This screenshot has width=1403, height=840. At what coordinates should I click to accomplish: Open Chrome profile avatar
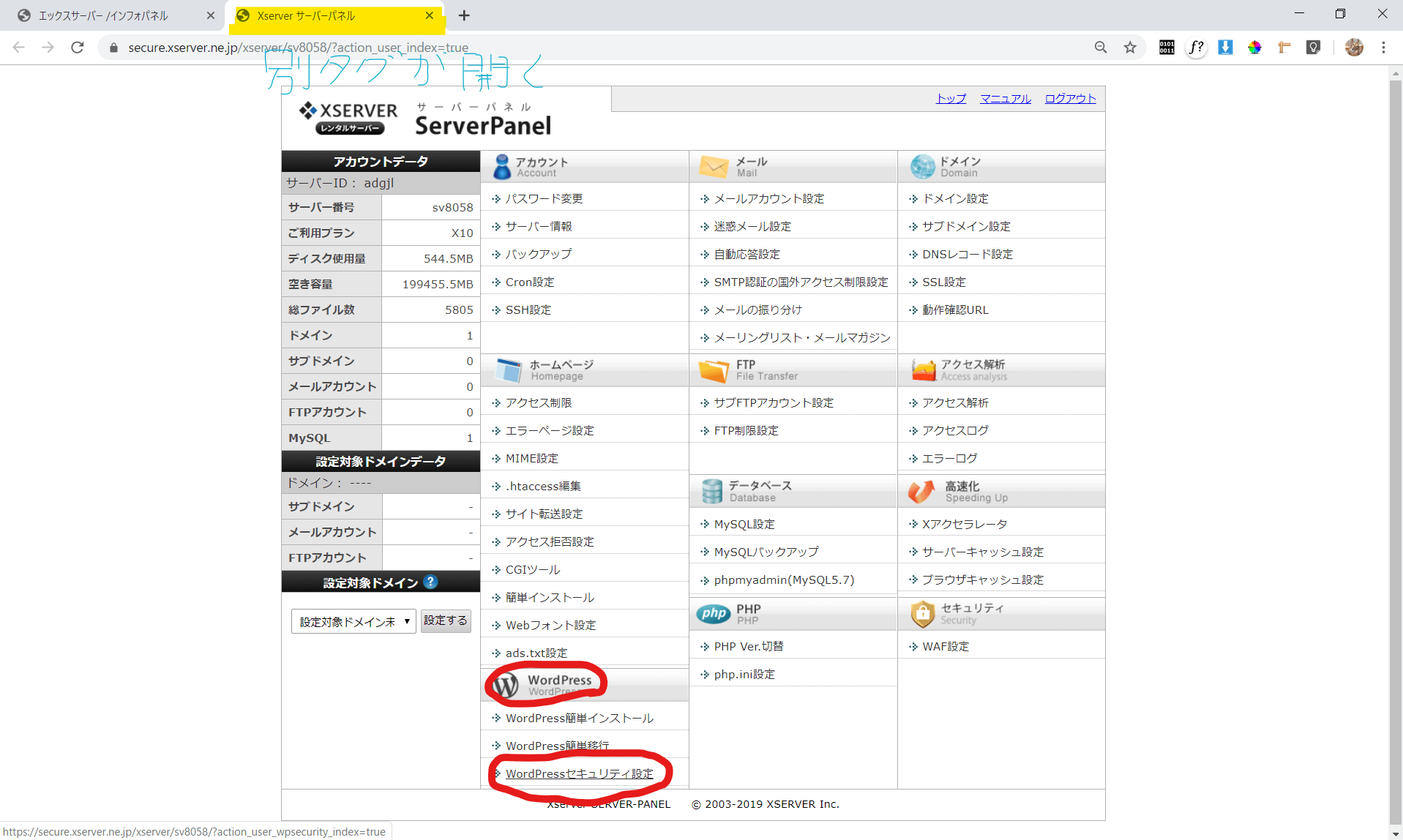1354,48
